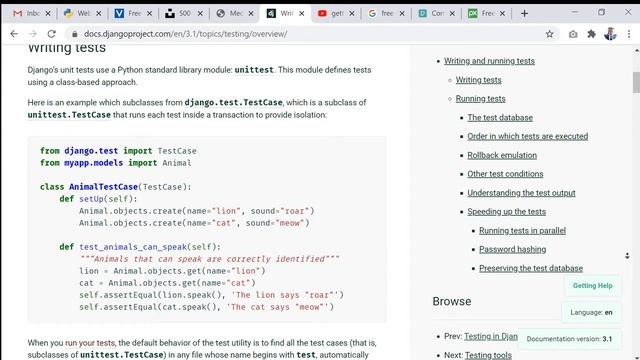Viewport: 640px width, 360px height.
Task: Go back with the browser back arrow
Action: point(14,34)
